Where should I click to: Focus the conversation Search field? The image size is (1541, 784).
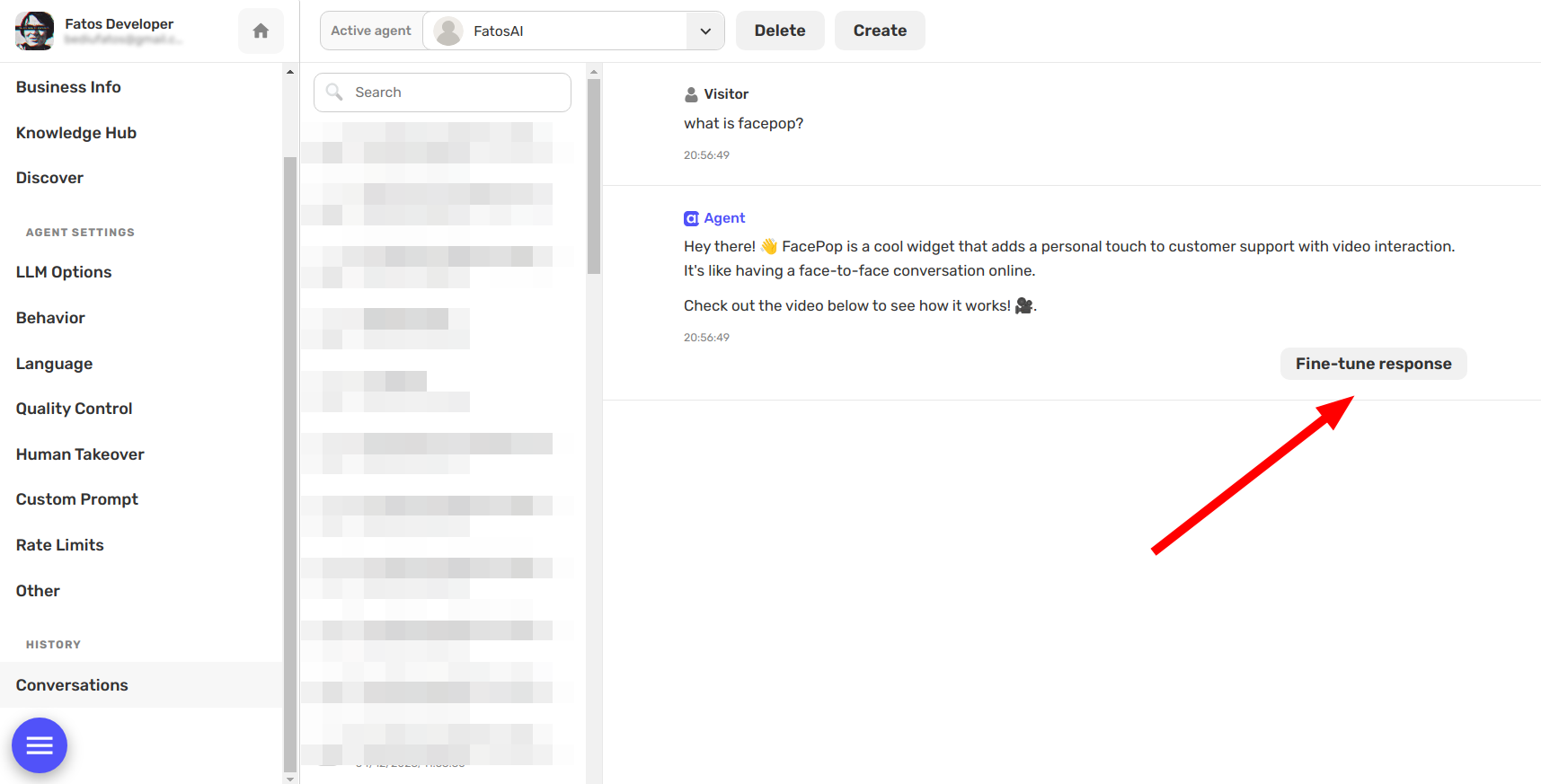click(x=442, y=92)
